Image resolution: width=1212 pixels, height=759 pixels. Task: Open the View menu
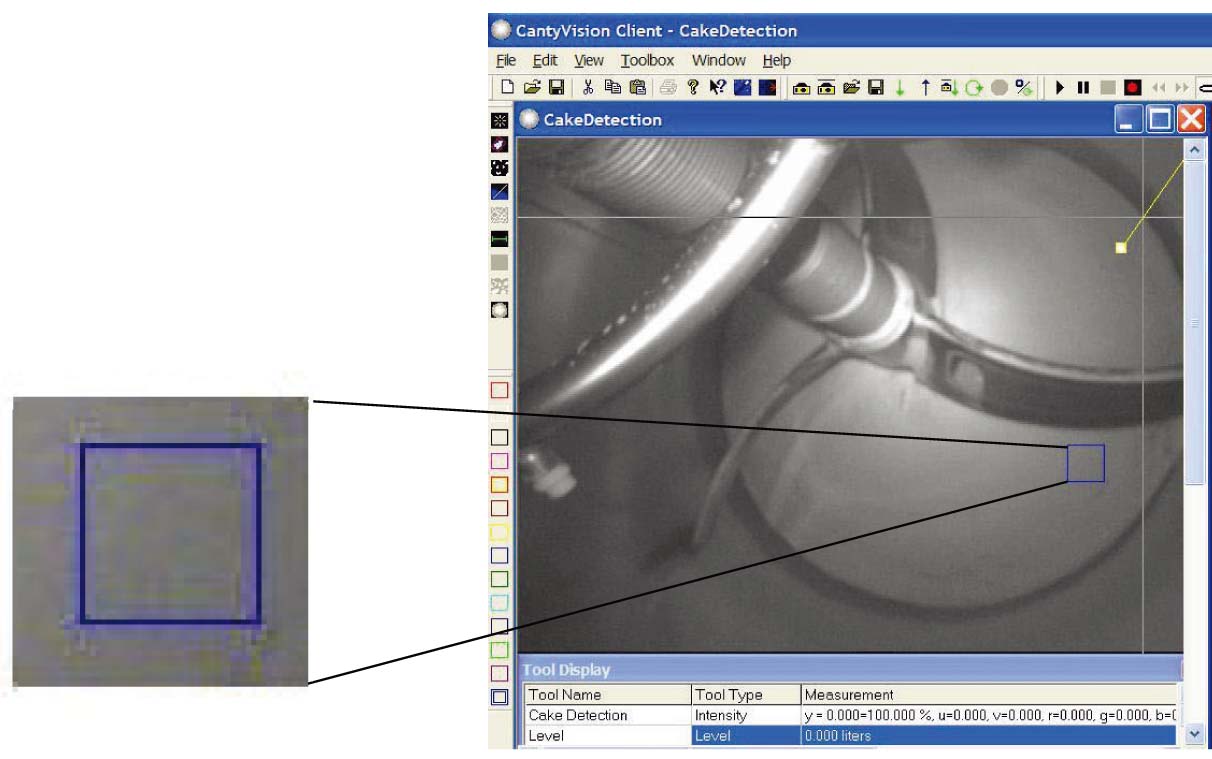point(589,60)
